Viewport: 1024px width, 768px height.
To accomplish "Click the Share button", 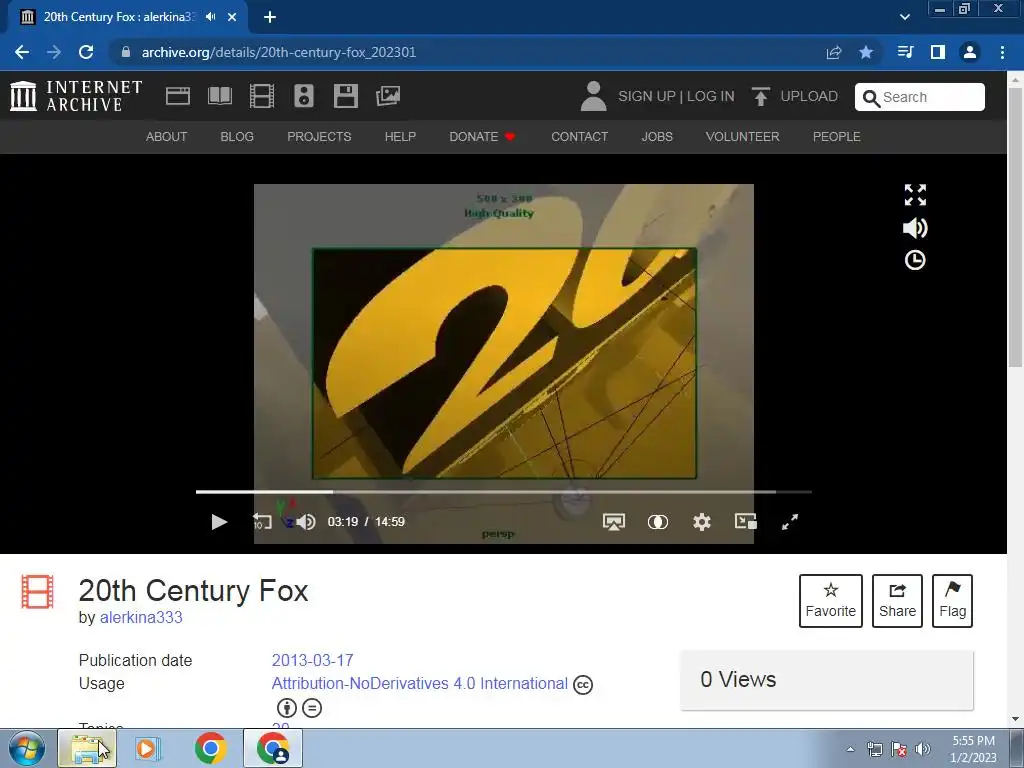I will [897, 601].
